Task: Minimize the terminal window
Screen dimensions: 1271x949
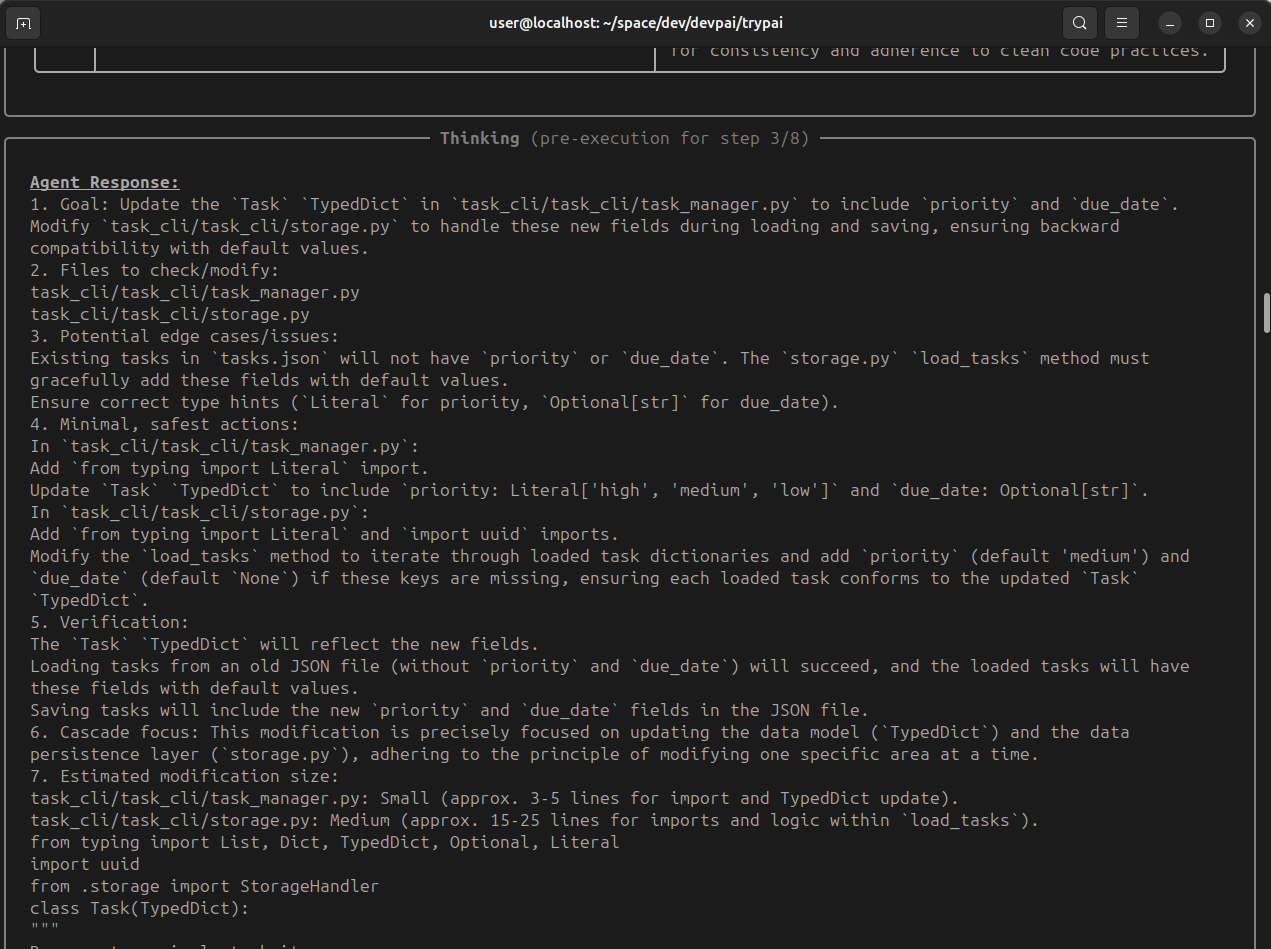Action: point(1170,22)
